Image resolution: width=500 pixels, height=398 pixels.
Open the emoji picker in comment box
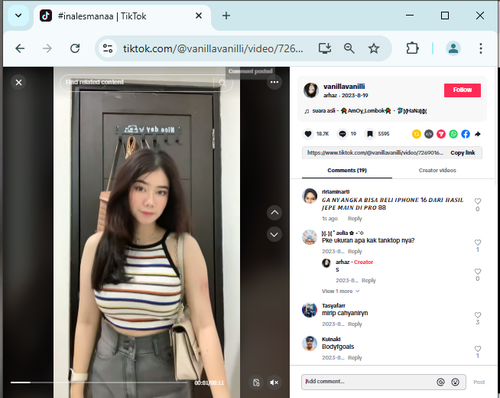pos(455,382)
